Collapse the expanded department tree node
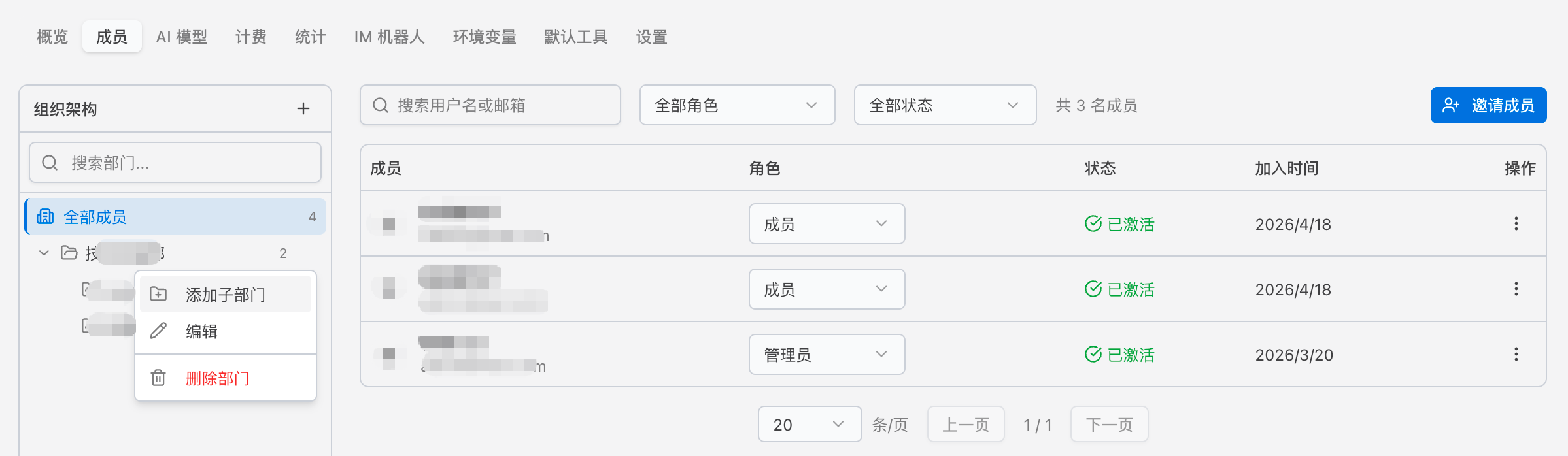Image resolution: width=1568 pixels, height=456 pixels. (x=43, y=253)
